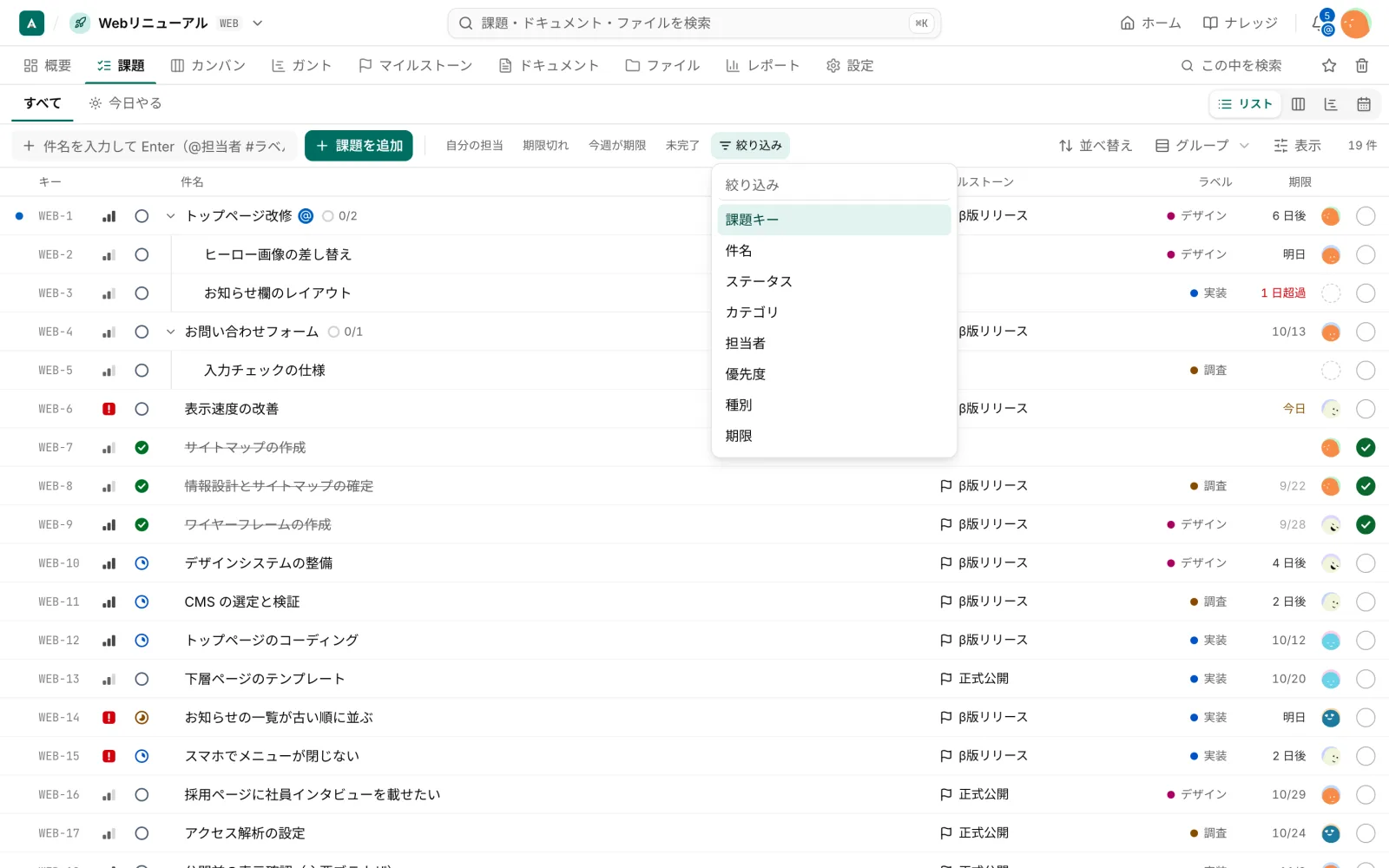Click the 課題を追加 button

pyautogui.click(x=359, y=146)
